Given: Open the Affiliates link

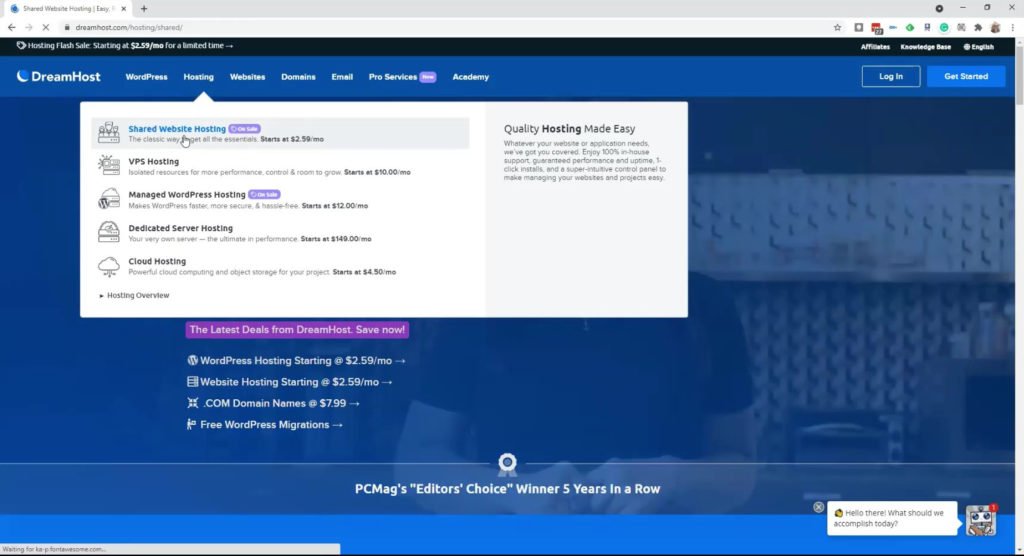Looking at the screenshot, I should pos(875,47).
